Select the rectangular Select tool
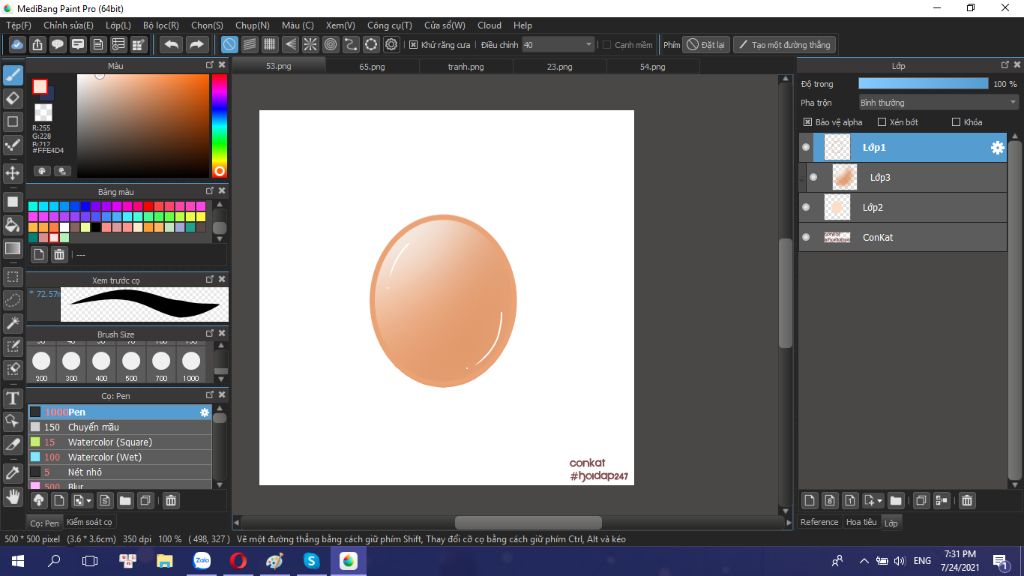 click(x=13, y=277)
